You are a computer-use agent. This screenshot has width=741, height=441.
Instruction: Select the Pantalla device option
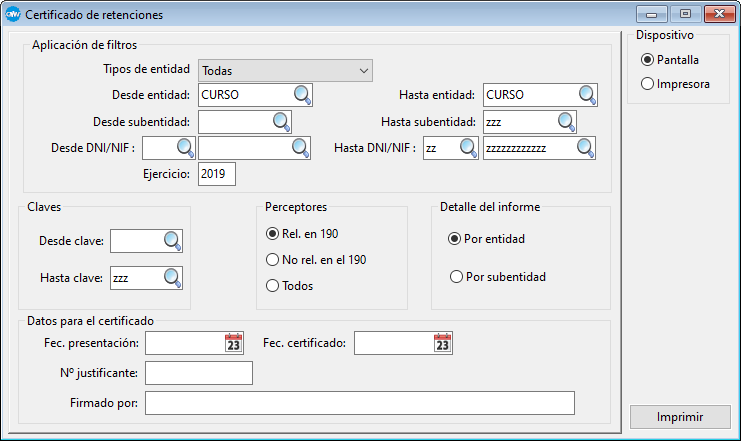tap(648, 60)
